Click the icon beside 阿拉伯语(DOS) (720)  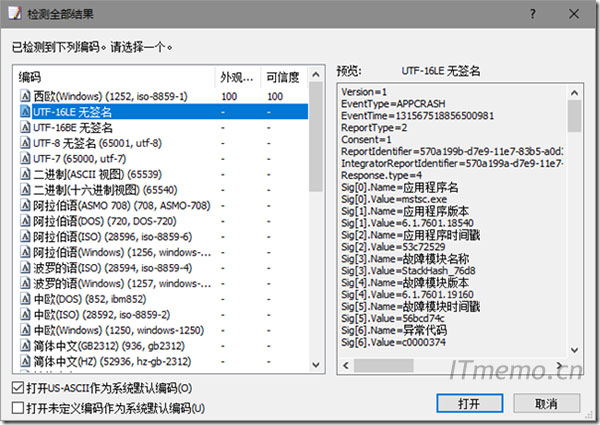pyautogui.click(x=25, y=221)
